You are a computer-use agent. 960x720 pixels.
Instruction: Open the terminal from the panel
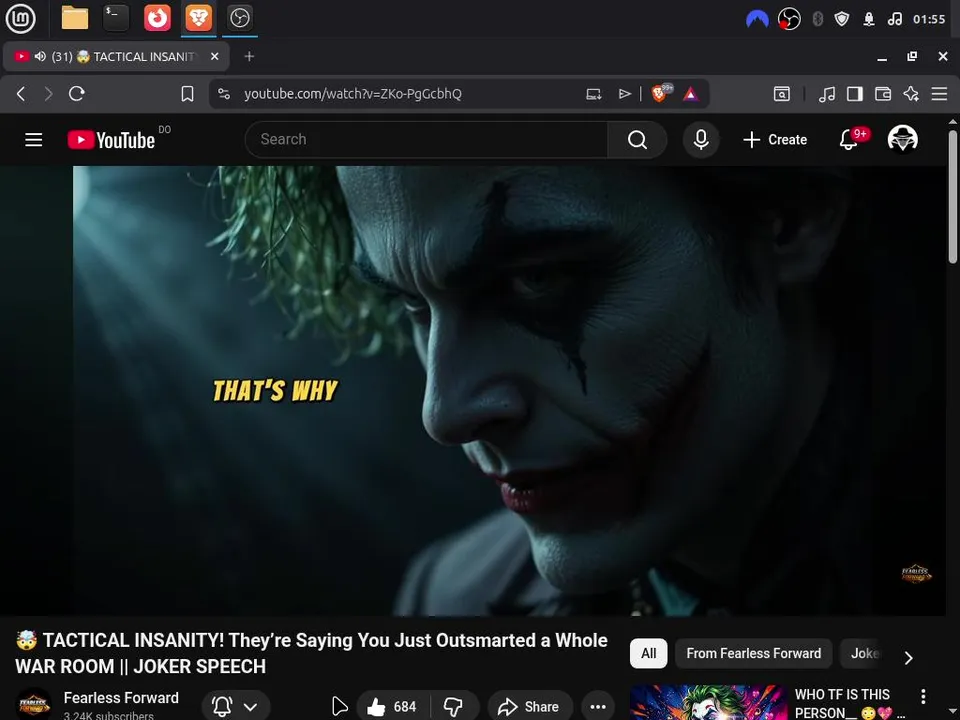tap(116, 18)
